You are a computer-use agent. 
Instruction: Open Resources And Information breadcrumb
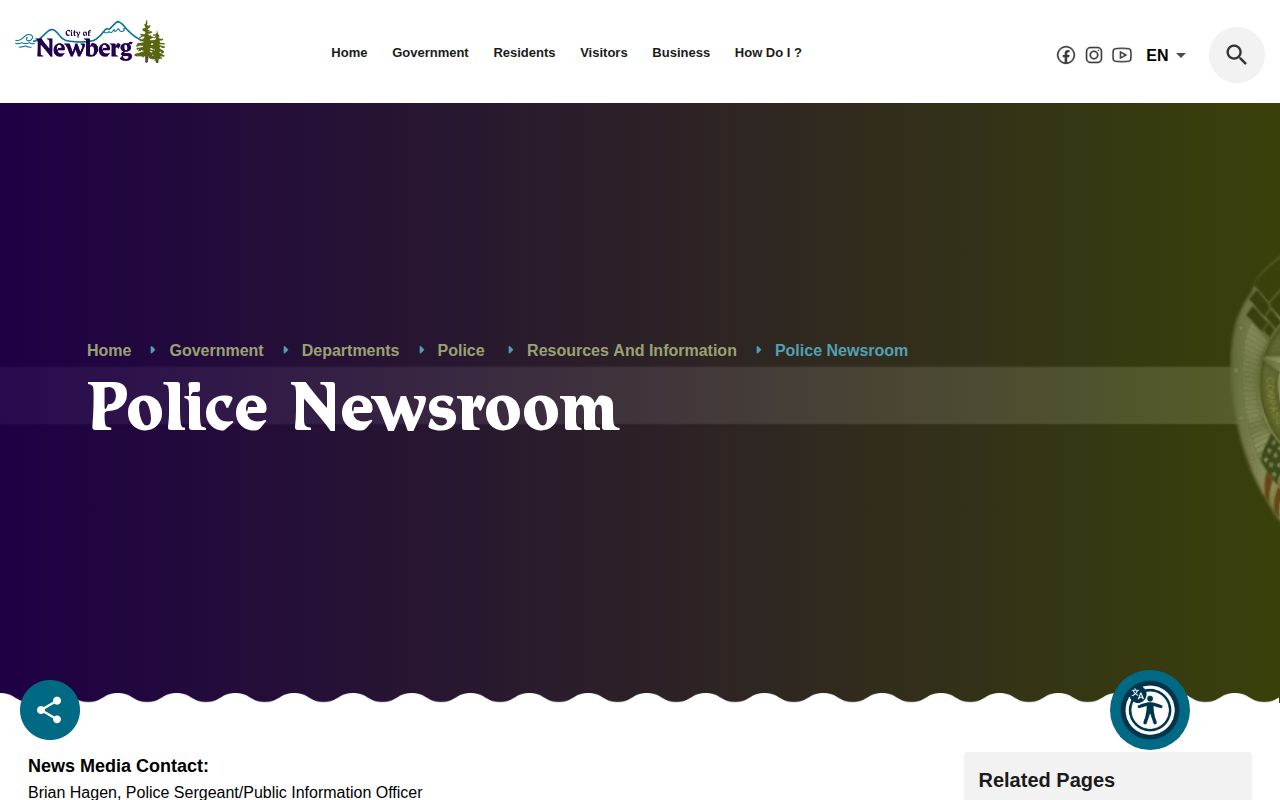[632, 350]
